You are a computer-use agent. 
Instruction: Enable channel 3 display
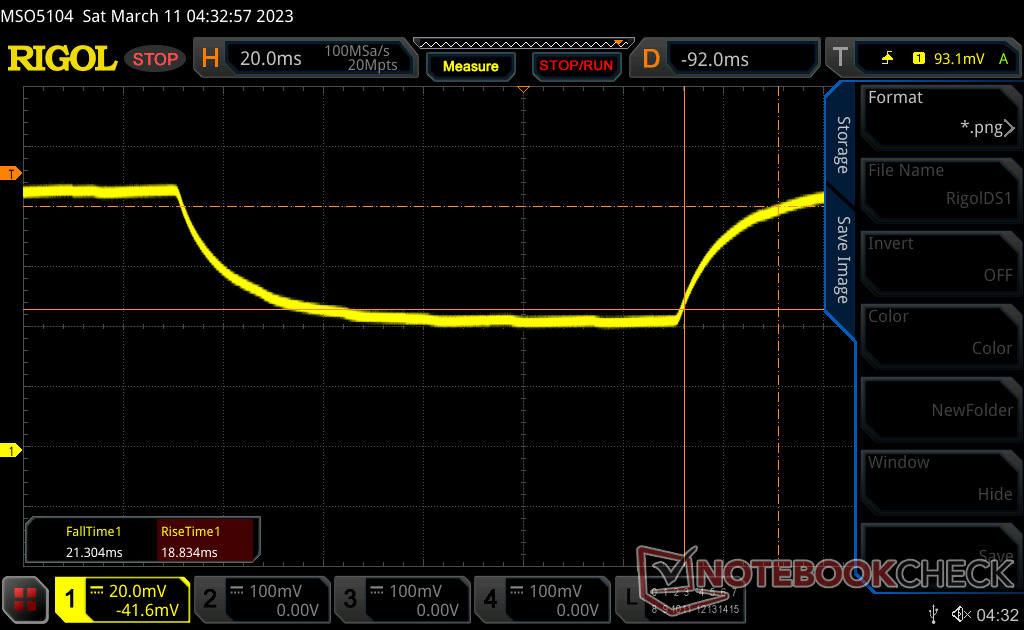(x=402, y=600)
